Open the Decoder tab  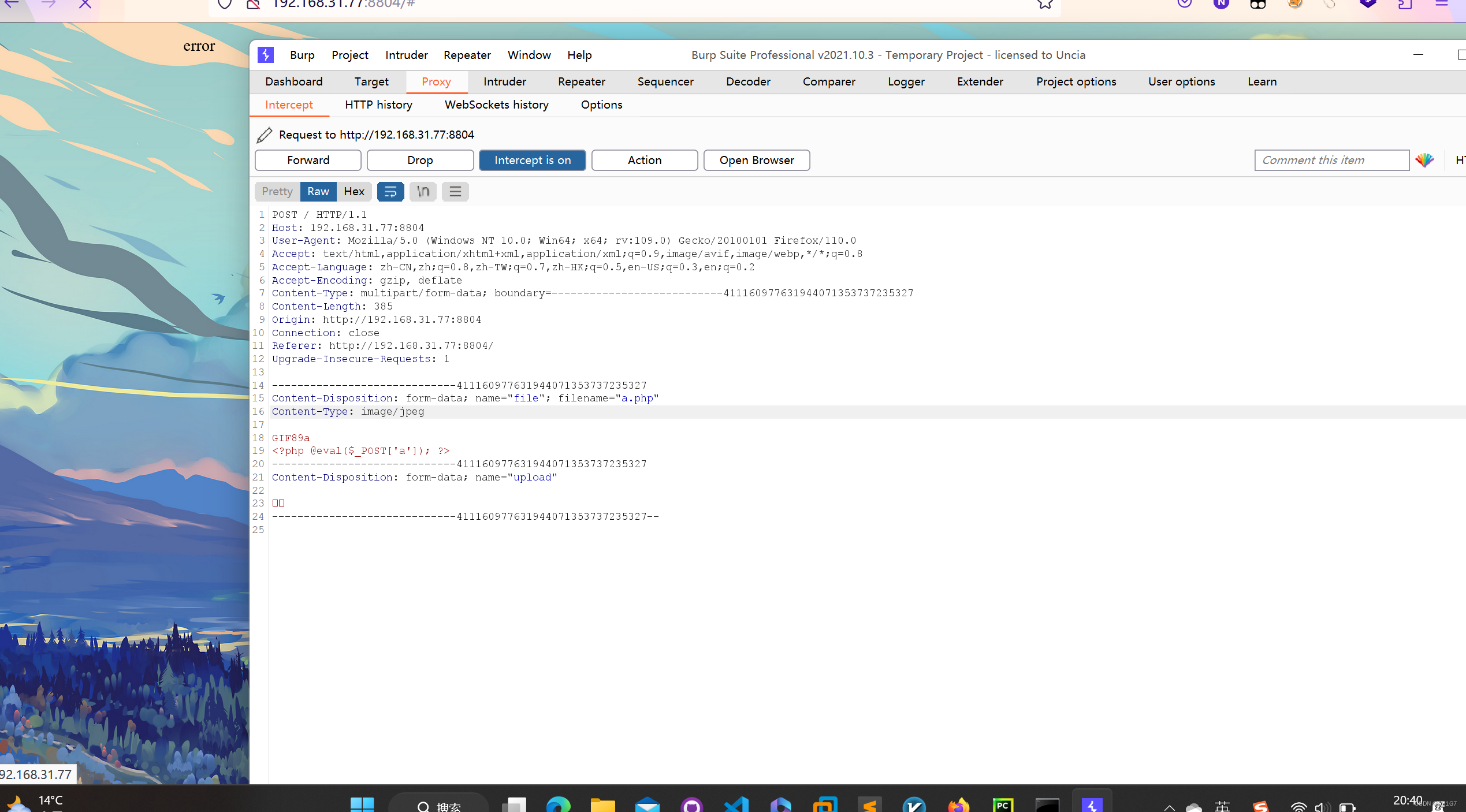(748, 82)
